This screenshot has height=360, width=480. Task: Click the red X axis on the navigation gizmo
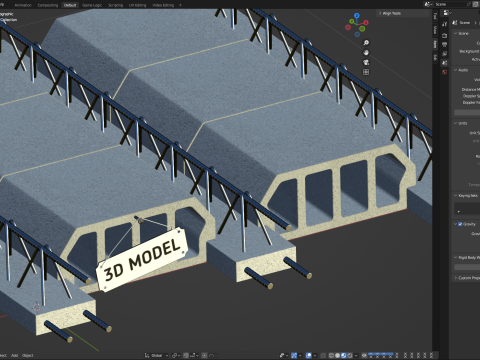click(366, 23)
